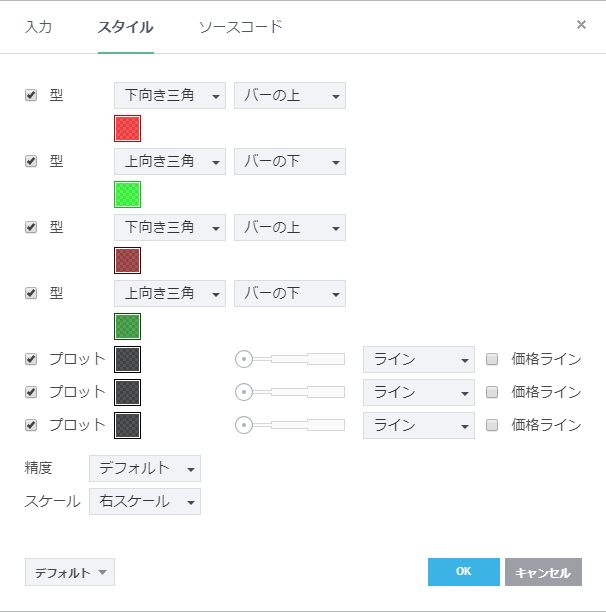Open the dark red color swatch

(x=128, y=260)
